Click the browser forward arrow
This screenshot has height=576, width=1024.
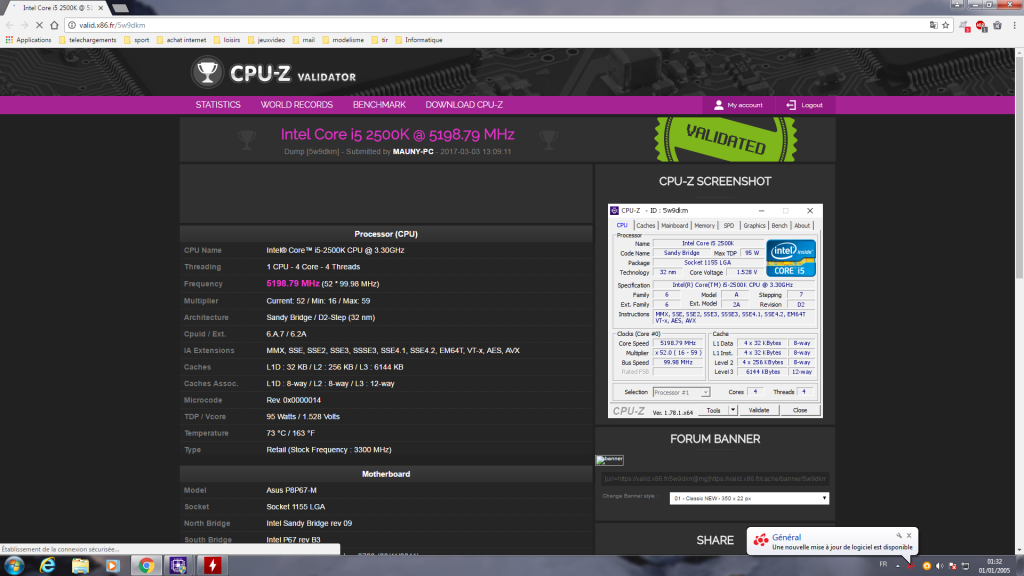(x=24, y=25)
